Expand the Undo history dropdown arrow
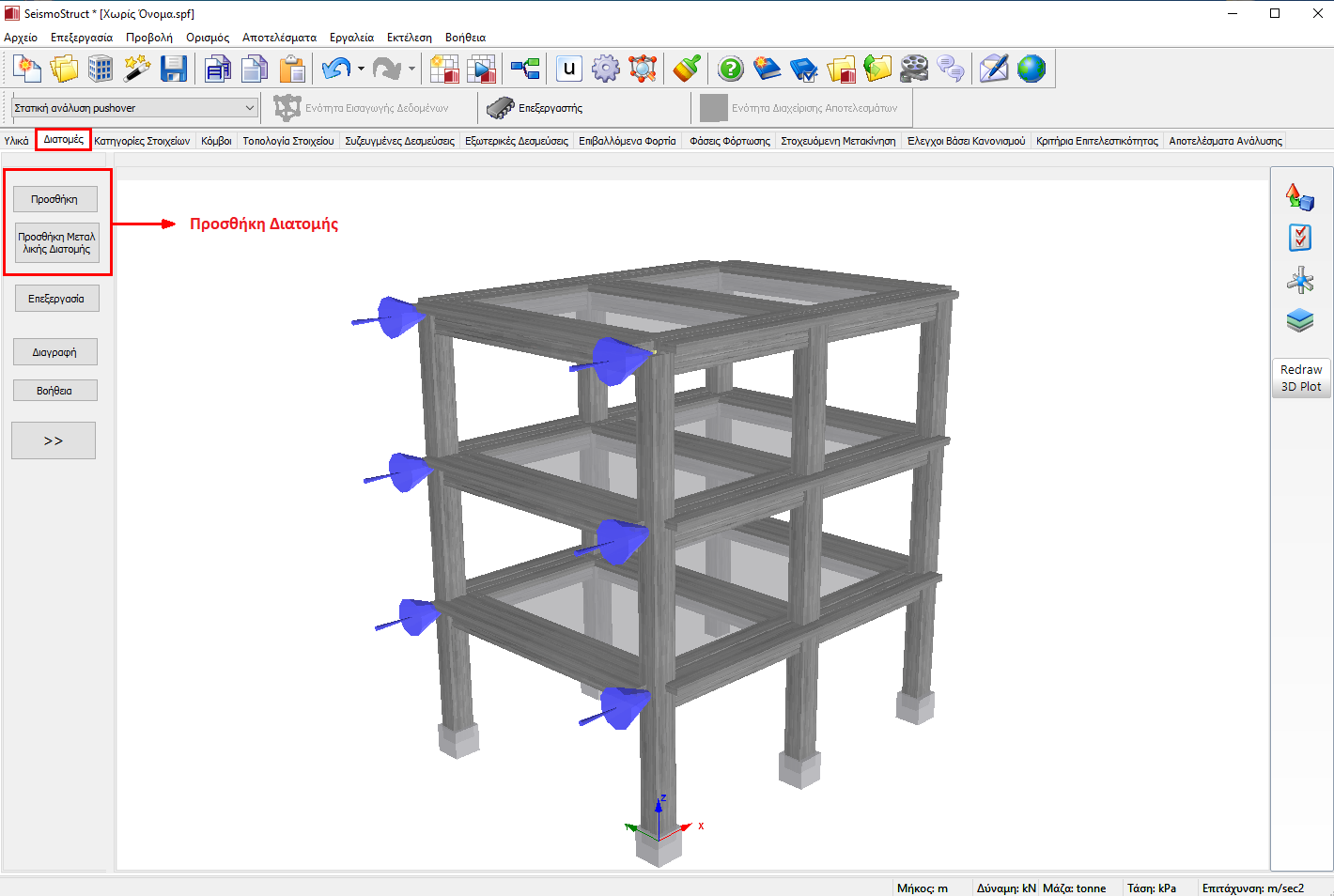The height and width of the screenshot is (896, 1334). 361,69
